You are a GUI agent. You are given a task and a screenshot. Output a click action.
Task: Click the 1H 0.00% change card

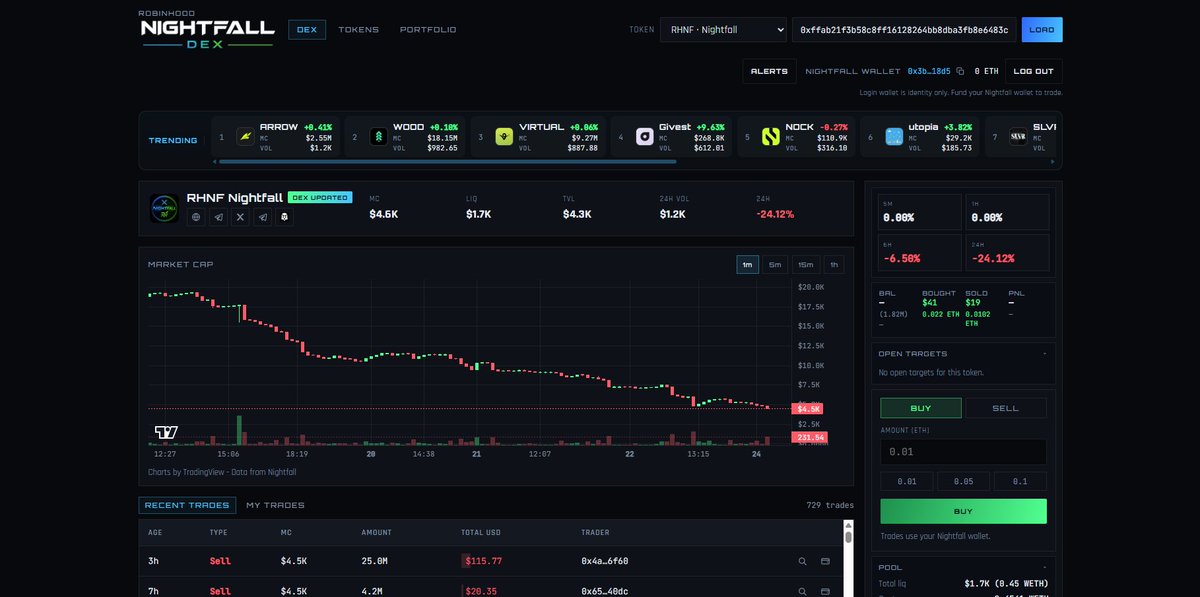tap(1008, 212)
